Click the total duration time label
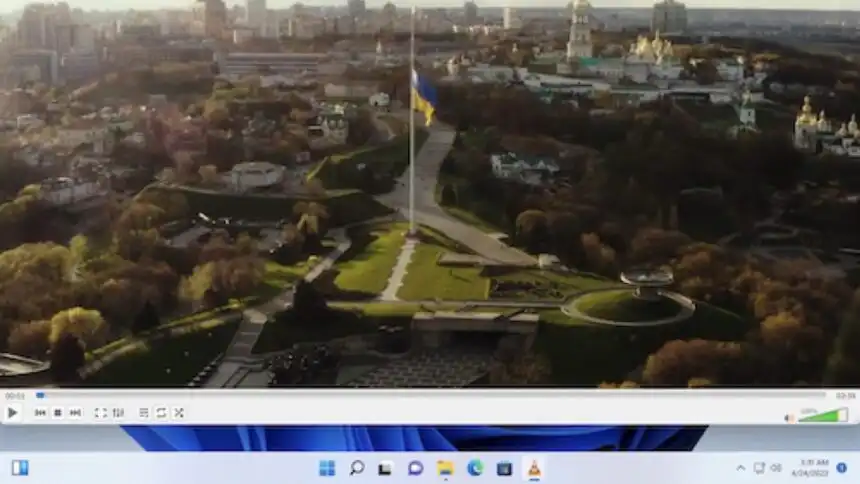The height and width of the screenshot is (484, 860). coord(845,396)
